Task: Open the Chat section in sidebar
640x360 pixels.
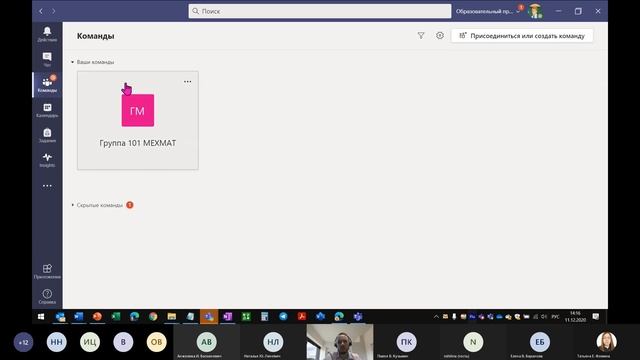Action: pyautogui.click(x=47, y=59)
